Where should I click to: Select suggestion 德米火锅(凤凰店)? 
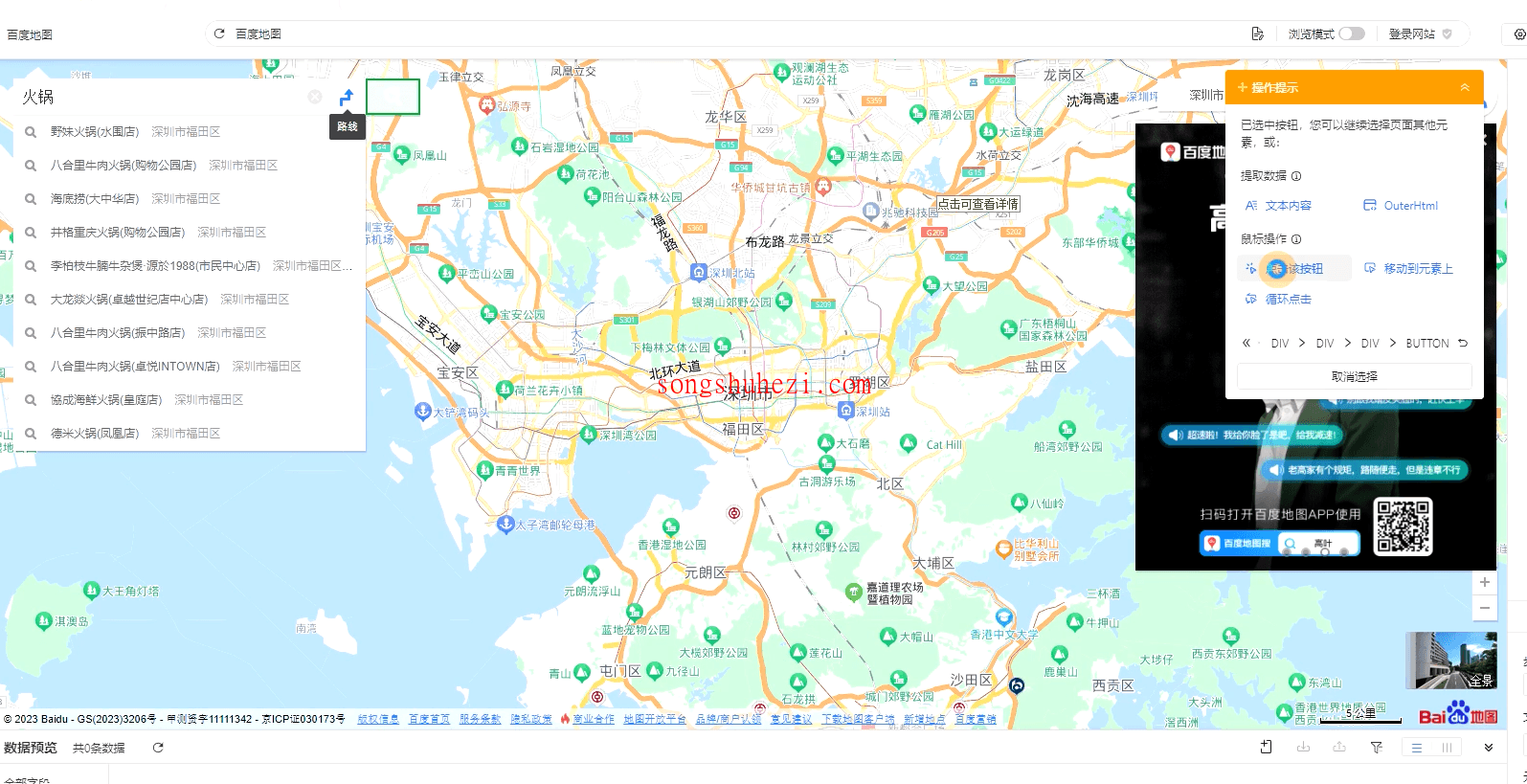point(190,434)
